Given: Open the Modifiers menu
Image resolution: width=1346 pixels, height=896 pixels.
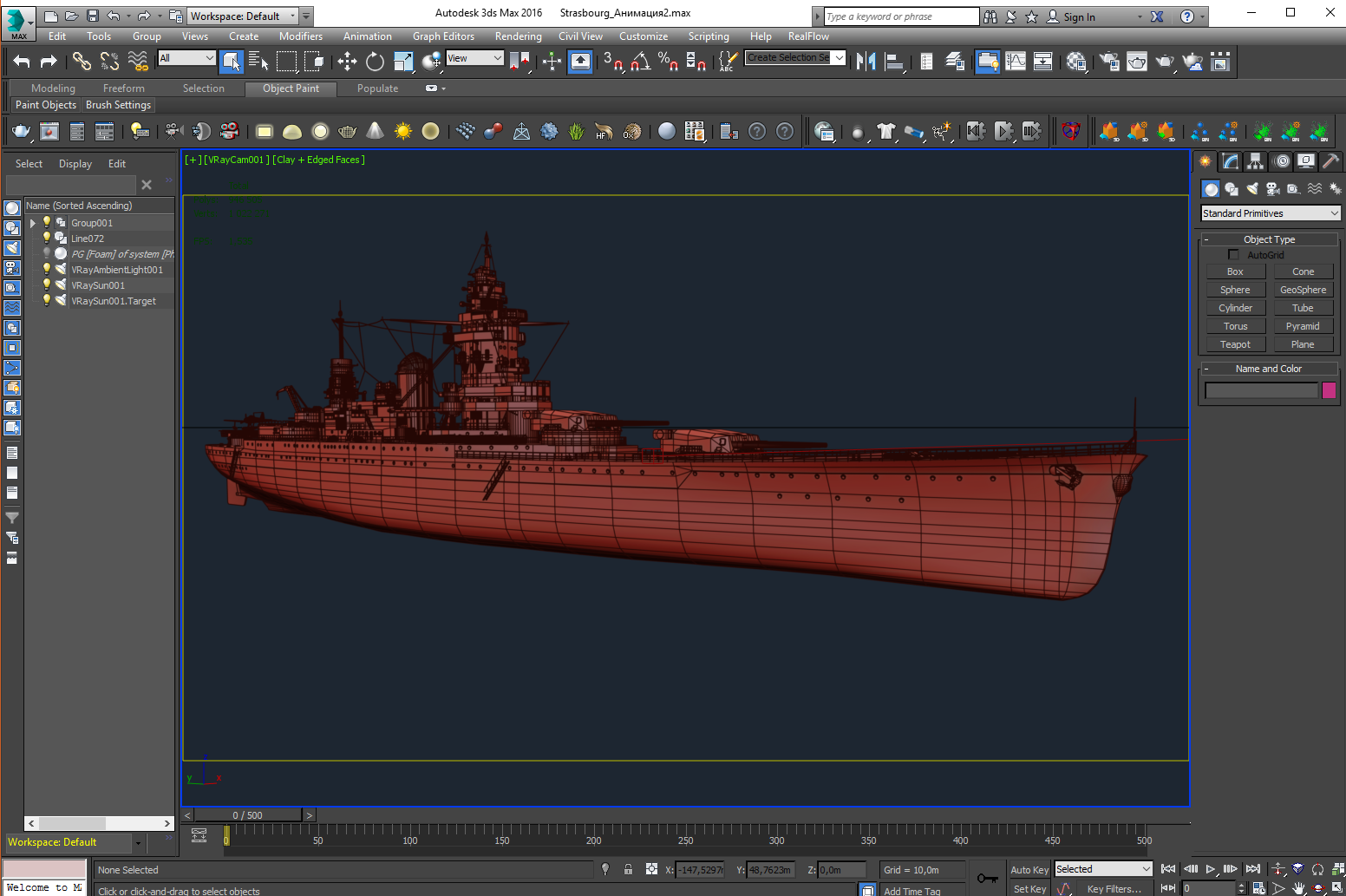Looking at the screenshot, I should (x=301, y=36).
